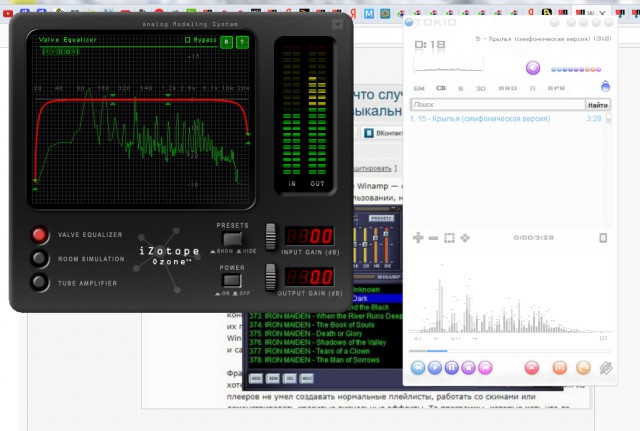640x431 pixels.
Task: Focus the Поиск search field
Action: click(498, 104)
